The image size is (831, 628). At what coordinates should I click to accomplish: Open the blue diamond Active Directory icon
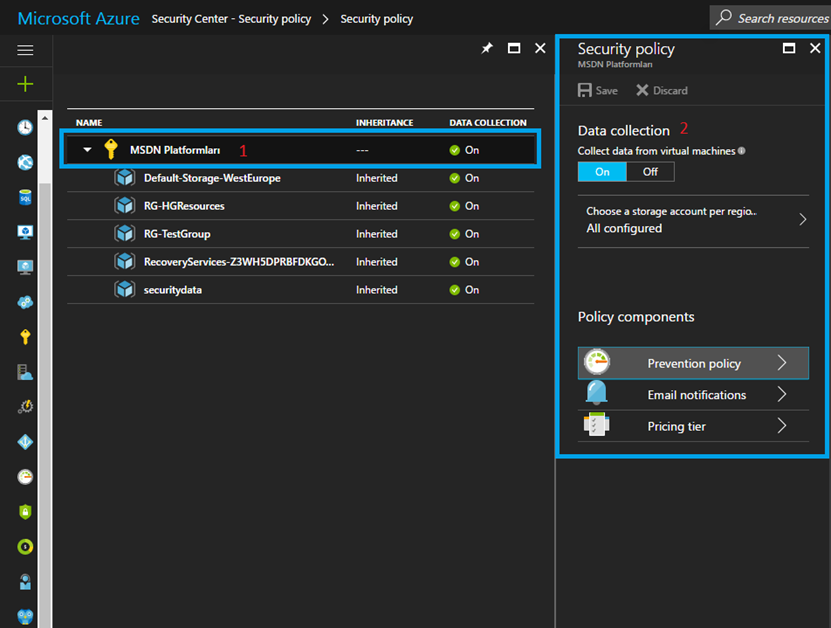coord(25,442)
